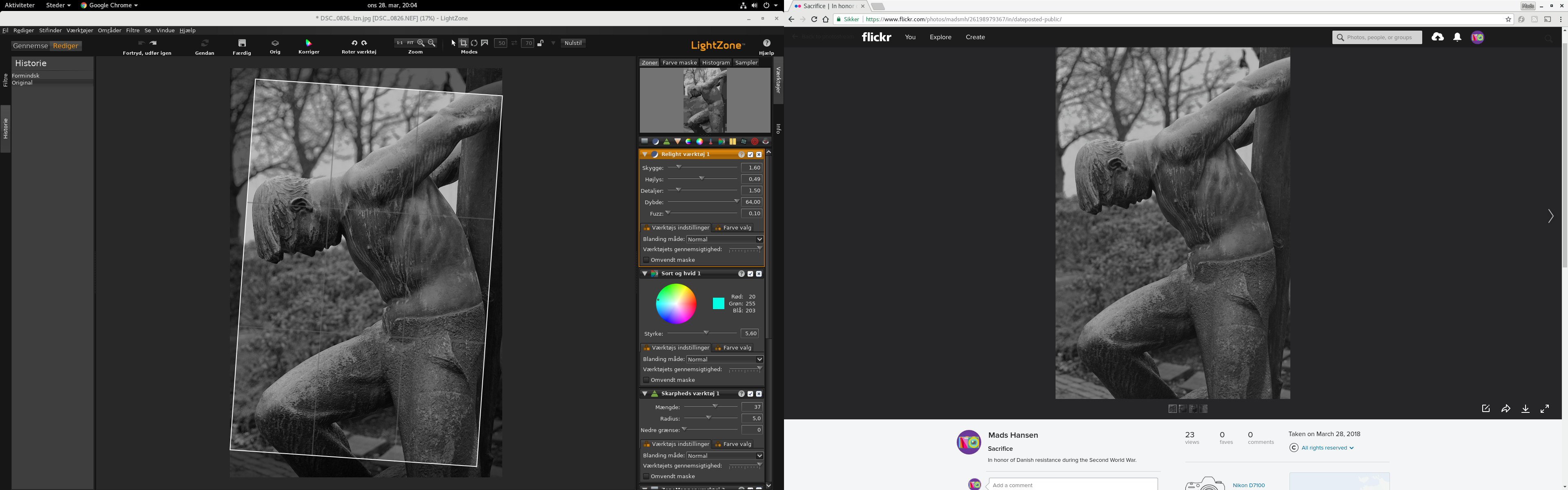The width and height of the screenshot is (1568, 490).
Task: Click the crop width field showing 50
Action: 501,43
